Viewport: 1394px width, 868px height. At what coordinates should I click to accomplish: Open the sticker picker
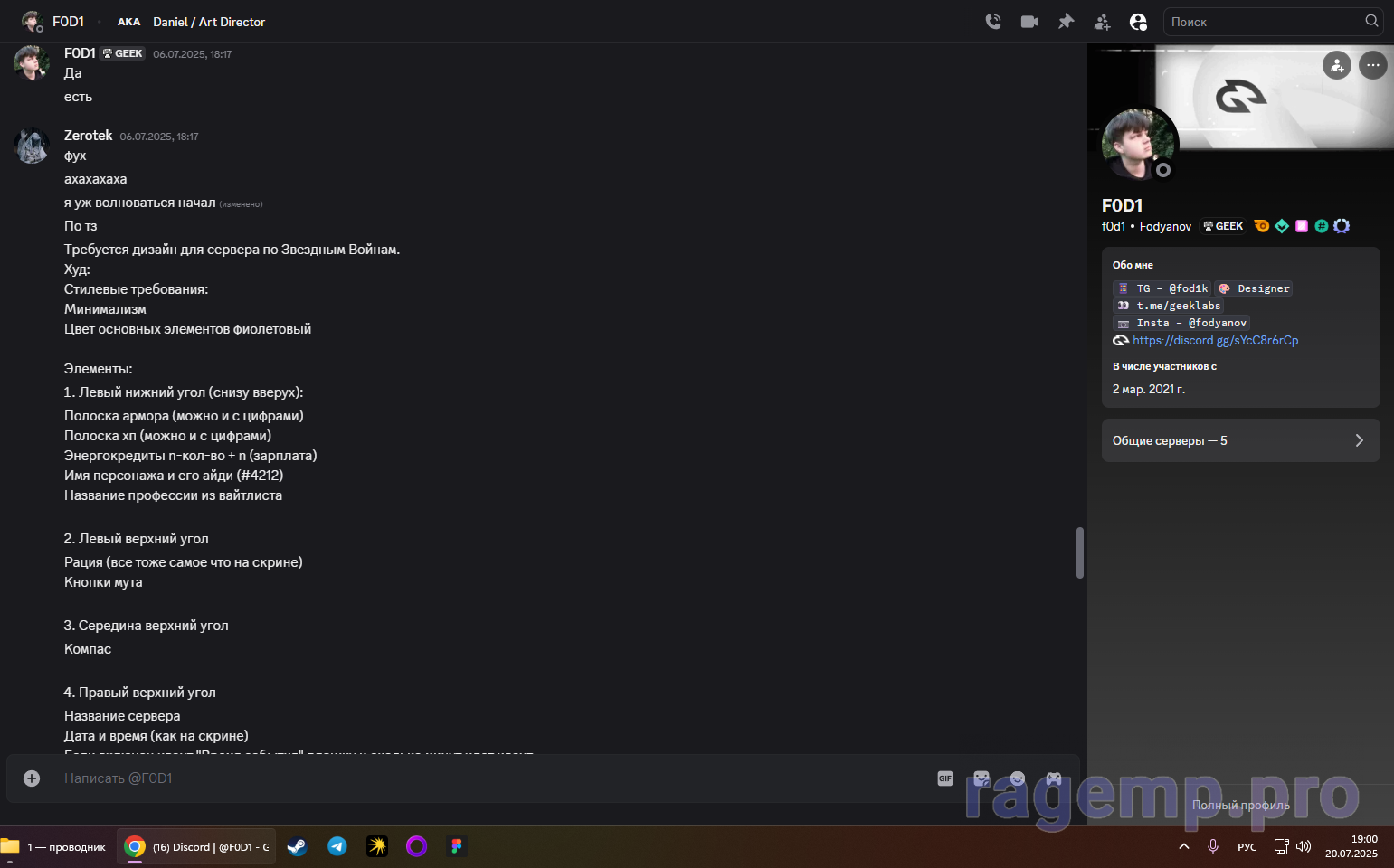tap(981, 778)
